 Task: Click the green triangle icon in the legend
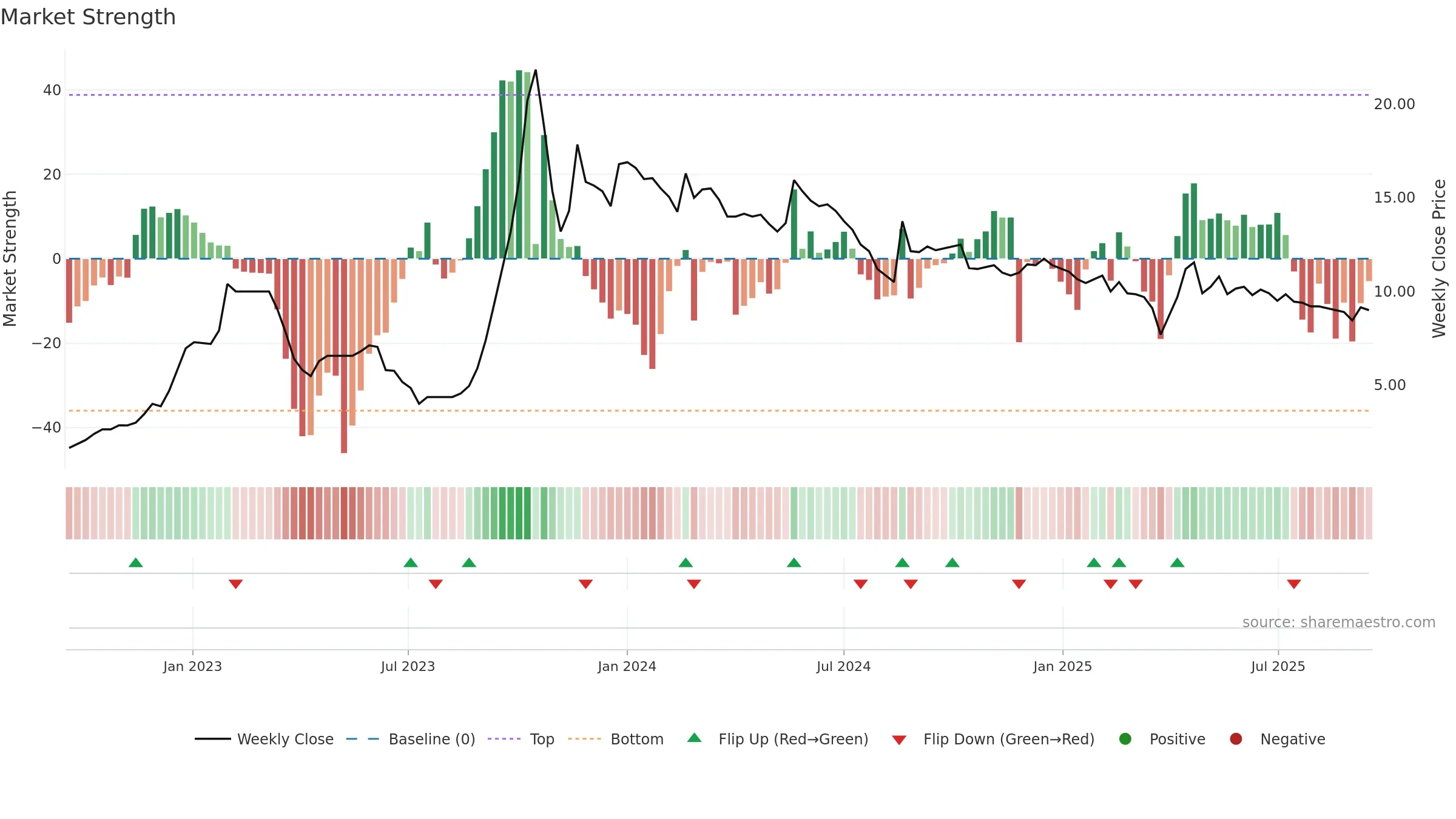[695, 738]
